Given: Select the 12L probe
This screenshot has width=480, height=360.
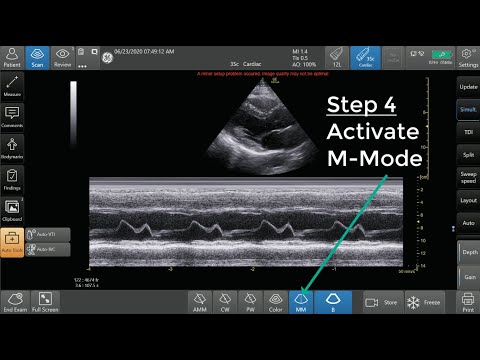Looking at the screenshot, I should [336, 58].
